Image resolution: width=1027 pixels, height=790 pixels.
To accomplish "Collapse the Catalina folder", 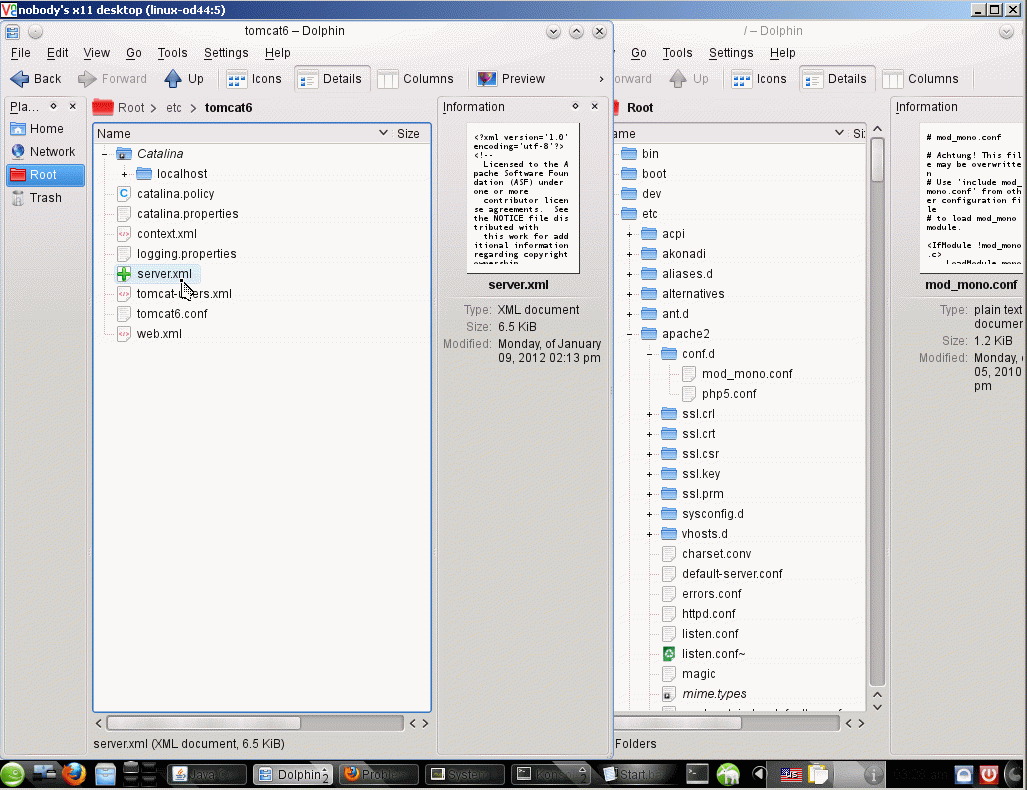I will tap(104, 155).
